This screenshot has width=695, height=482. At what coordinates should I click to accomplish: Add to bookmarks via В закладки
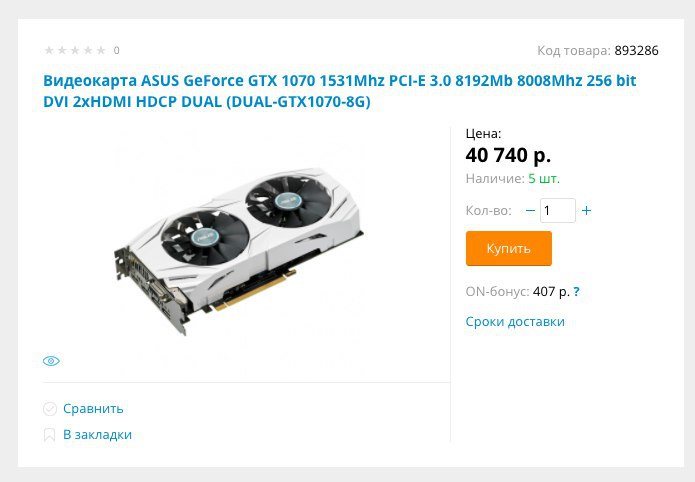(98, 435)
